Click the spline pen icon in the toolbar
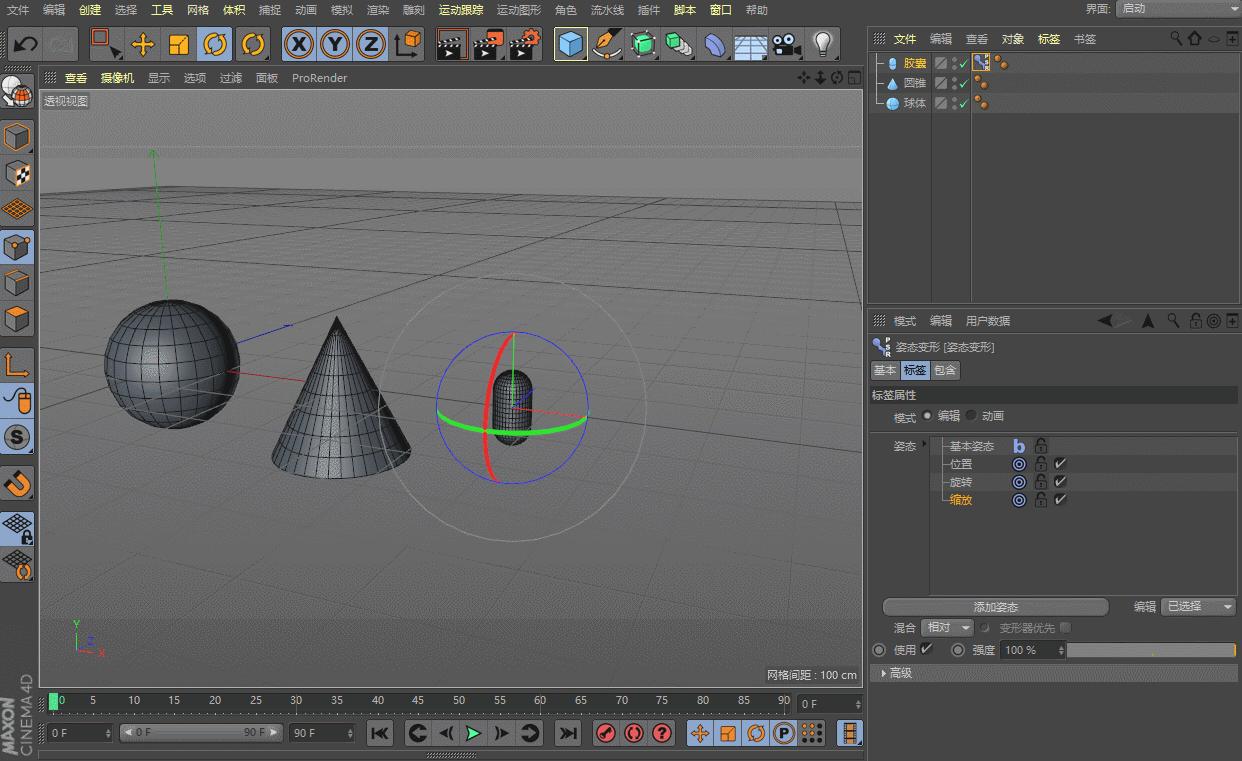Image resolution: width=1242 pixels, height=761 pixels. [x=608, y=44]
